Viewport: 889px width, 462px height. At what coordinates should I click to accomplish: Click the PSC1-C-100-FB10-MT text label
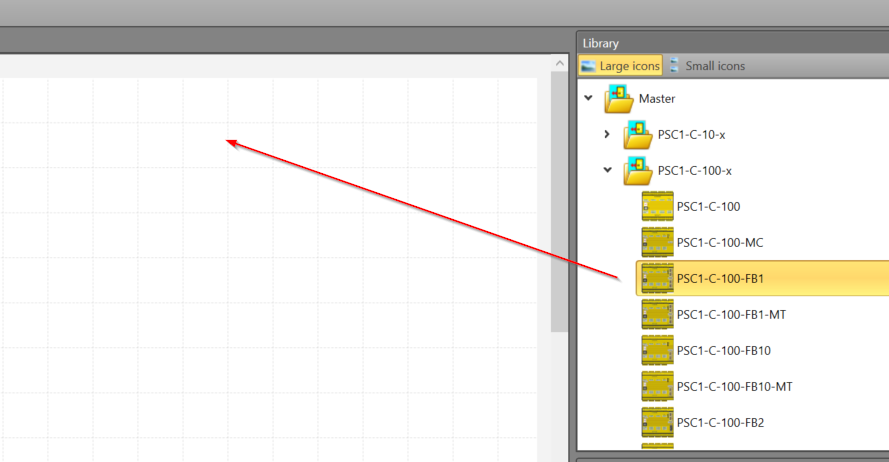tap(735, 387)
